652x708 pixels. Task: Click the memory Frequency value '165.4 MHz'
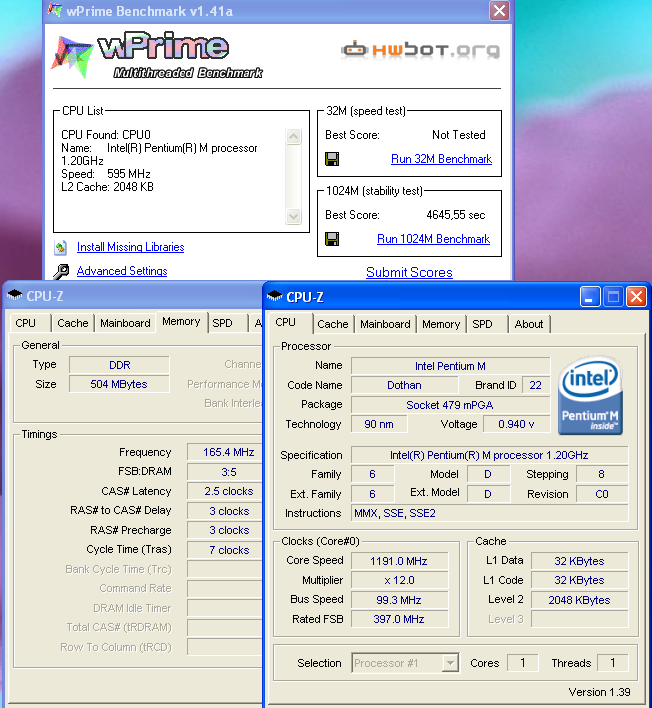click(225, 452)
